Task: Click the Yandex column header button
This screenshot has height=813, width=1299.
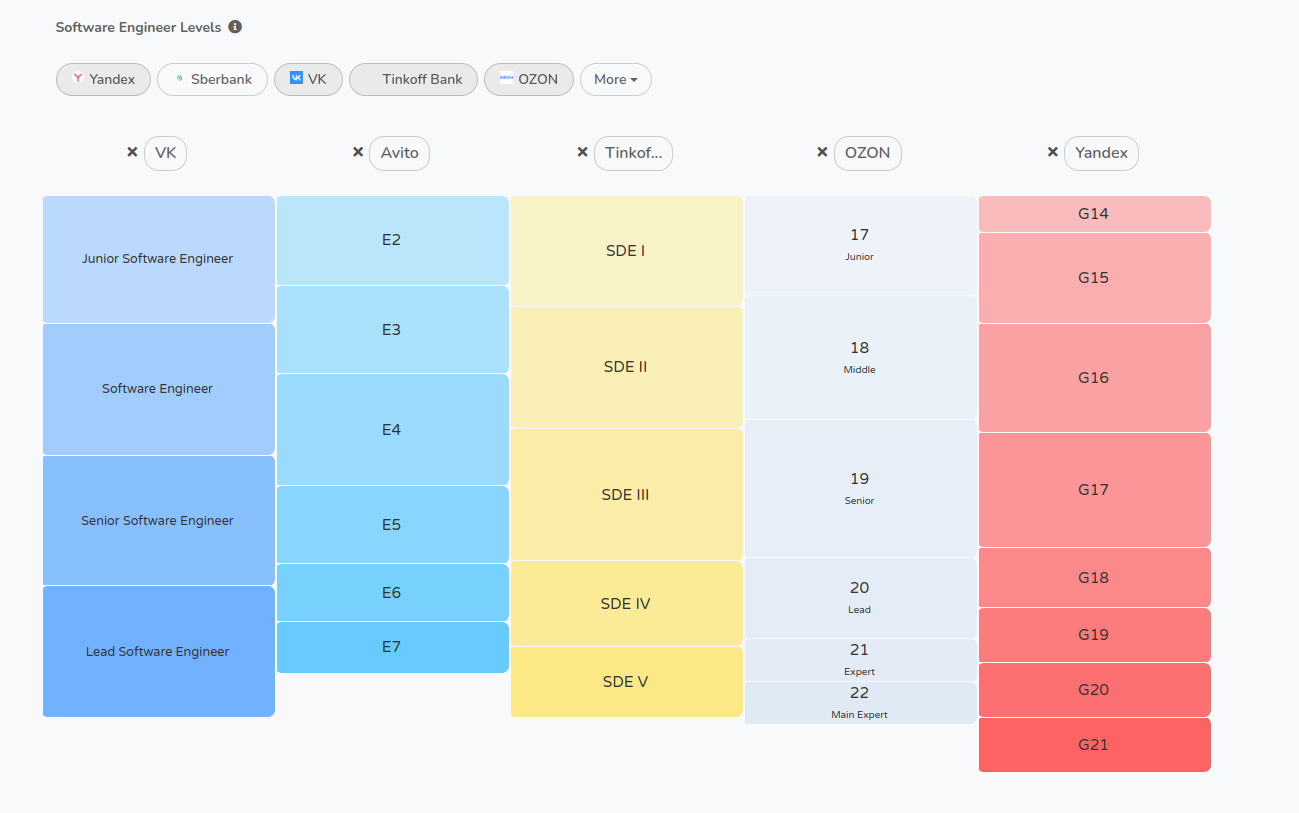Action: pos(1101,153)
